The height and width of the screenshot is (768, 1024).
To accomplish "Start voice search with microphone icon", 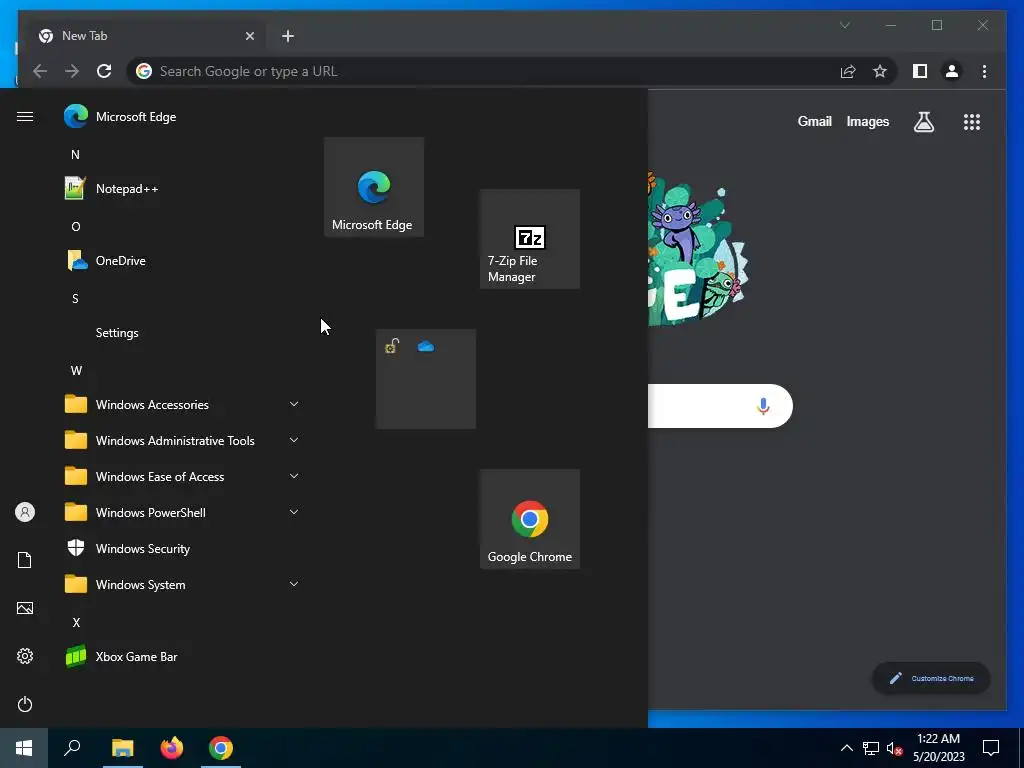I will [763, 406].
